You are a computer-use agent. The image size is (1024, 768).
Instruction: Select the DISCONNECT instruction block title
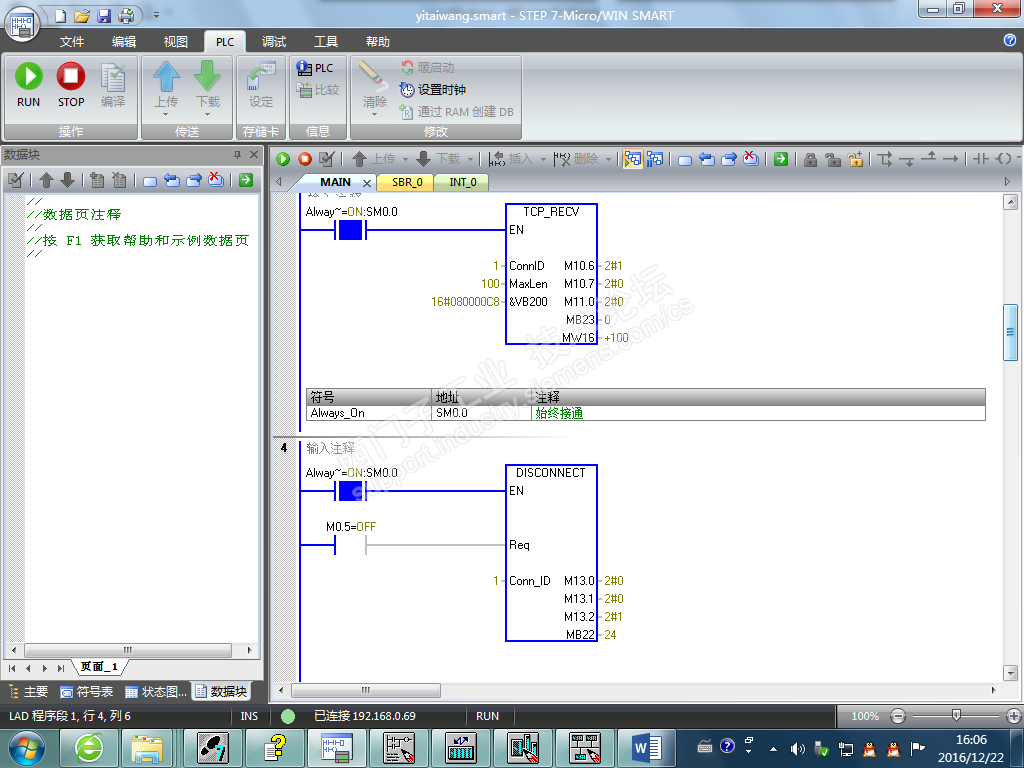pos(551,473)
